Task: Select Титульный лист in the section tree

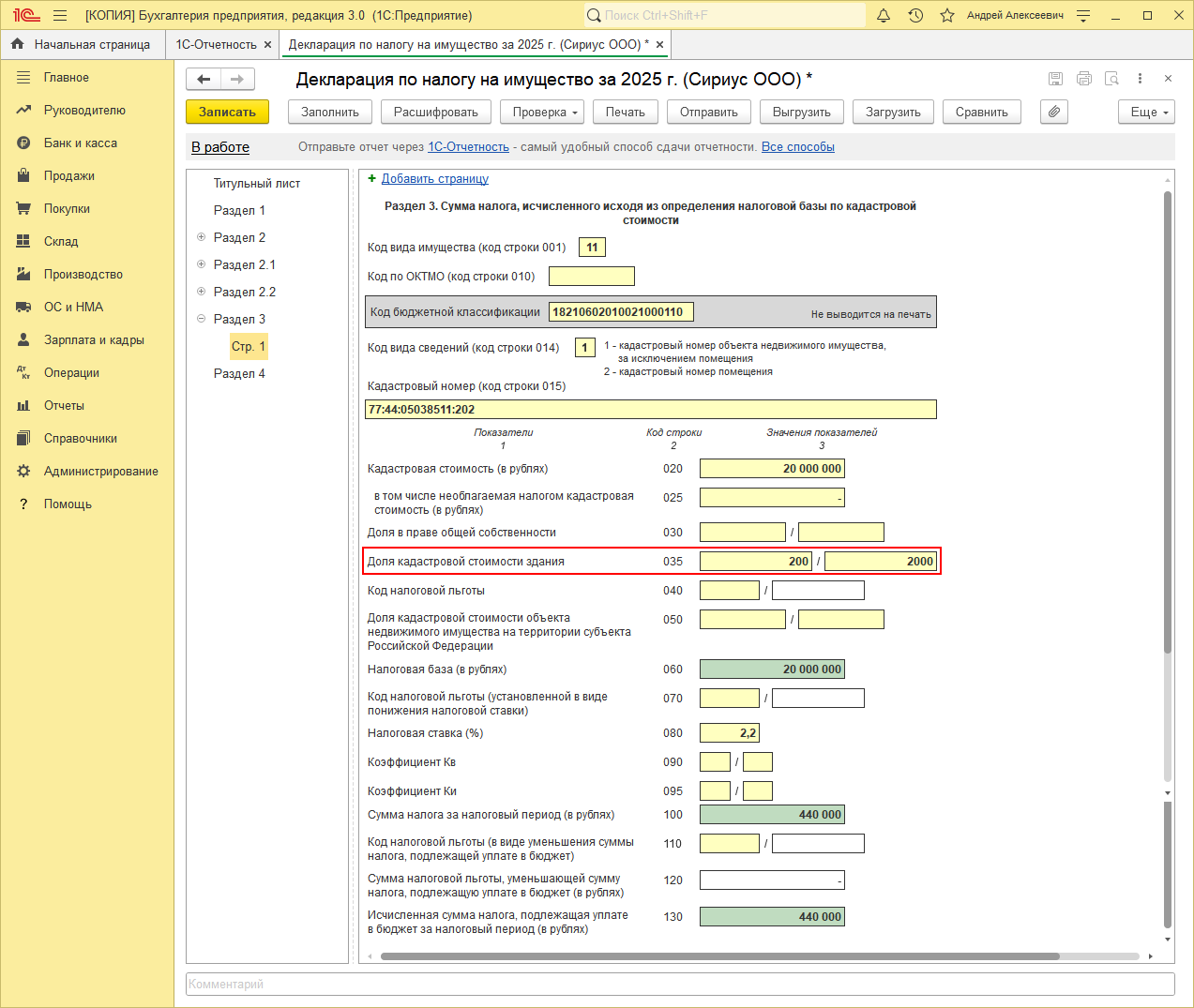Action: pos(256,183)
